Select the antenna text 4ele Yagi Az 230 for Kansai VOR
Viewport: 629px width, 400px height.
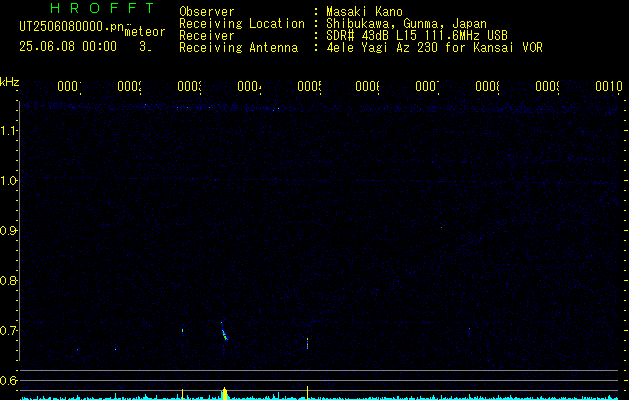pyautogui.click(x=434, y=48)
